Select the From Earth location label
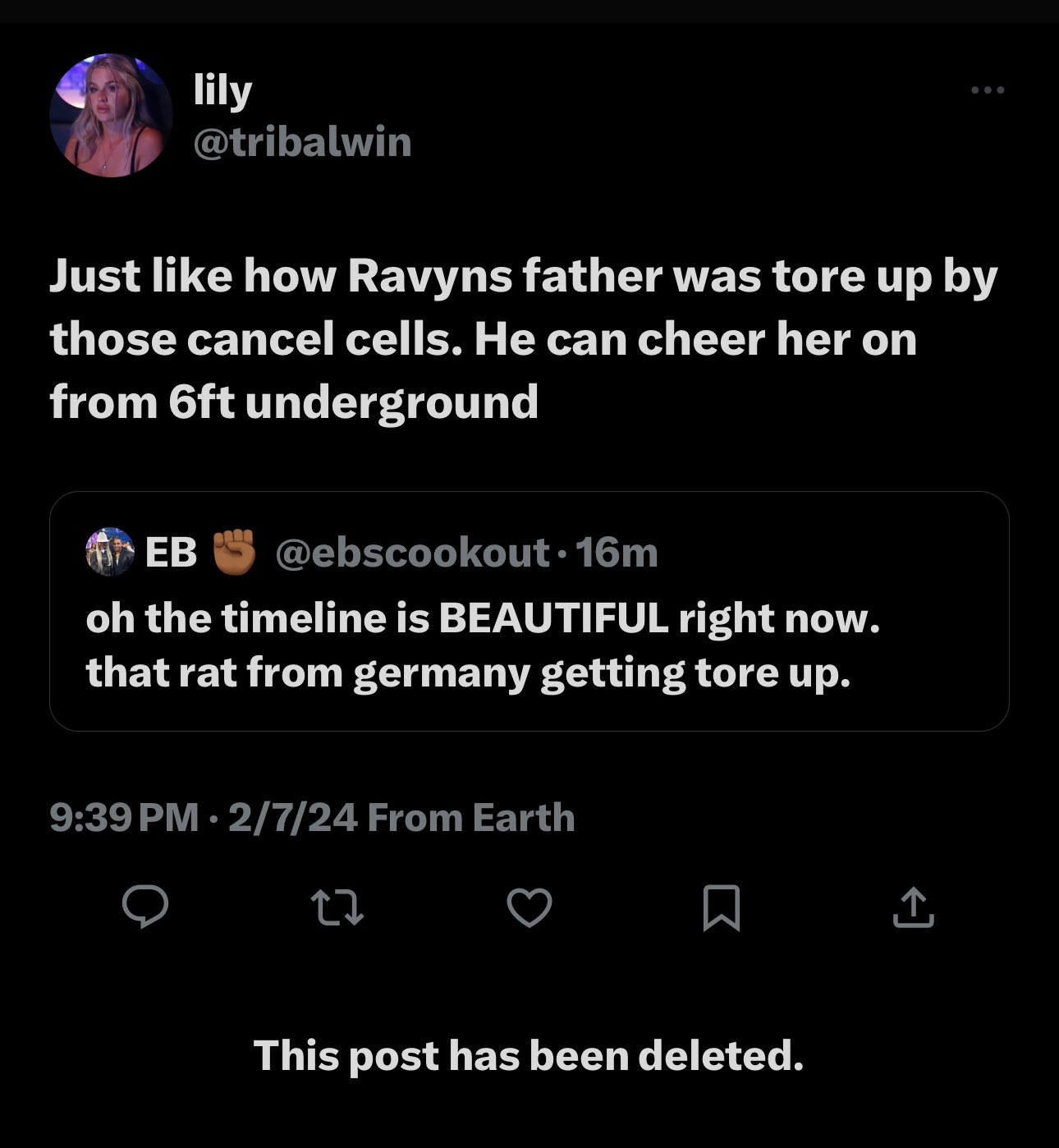The height and width of the screenshot is (1148, 1059). 471,817
